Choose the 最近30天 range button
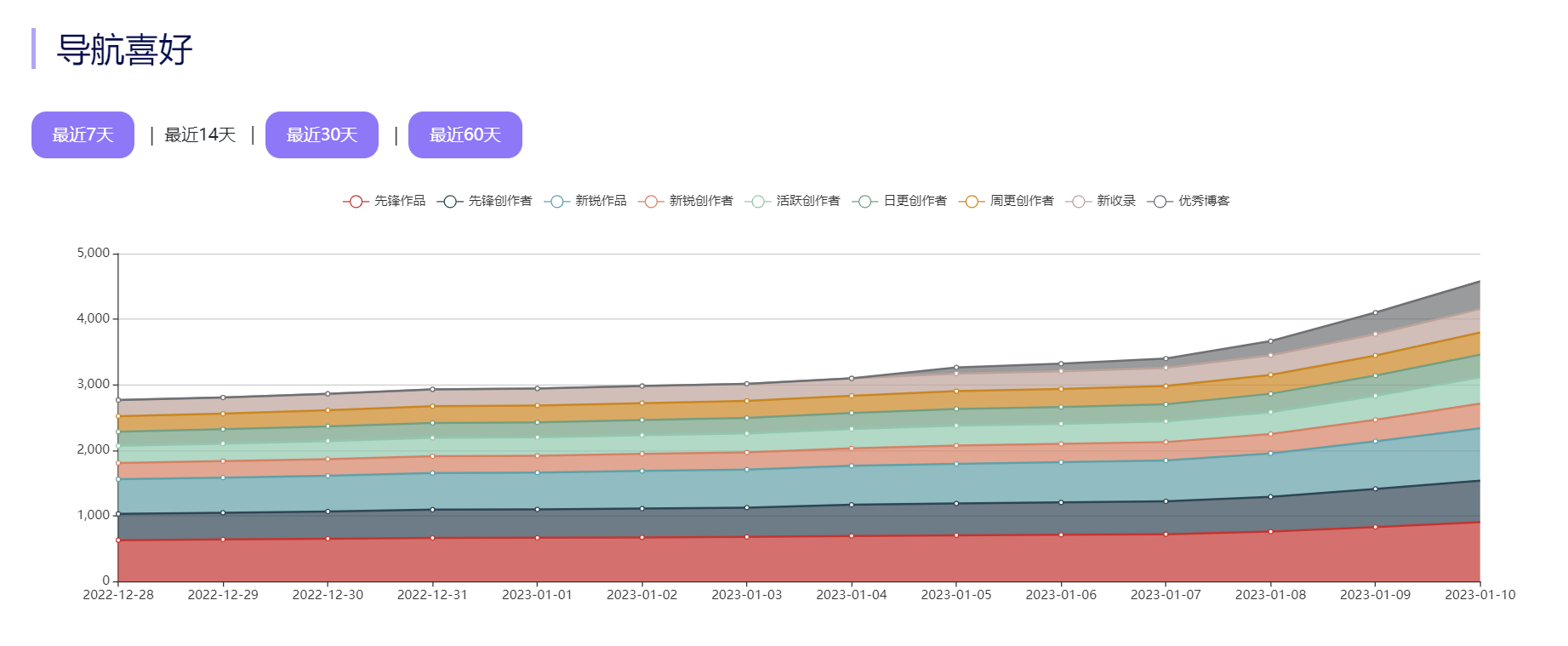The width and height of the screenshot is (1568, 646). tap(322, 134)
